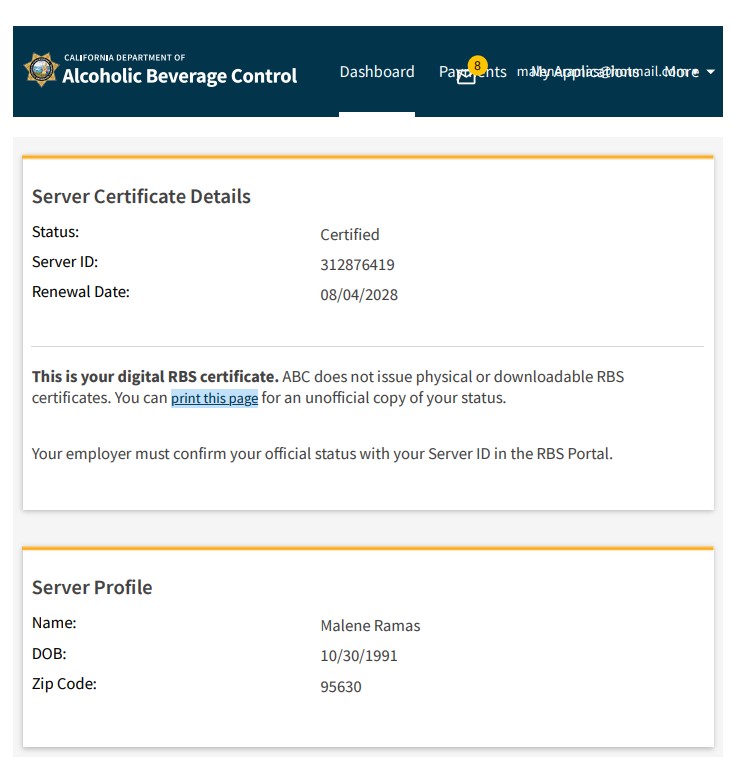The image size is (733, 757).
Task: Click the Server Certificate Details heading
Action: (141, 197)
